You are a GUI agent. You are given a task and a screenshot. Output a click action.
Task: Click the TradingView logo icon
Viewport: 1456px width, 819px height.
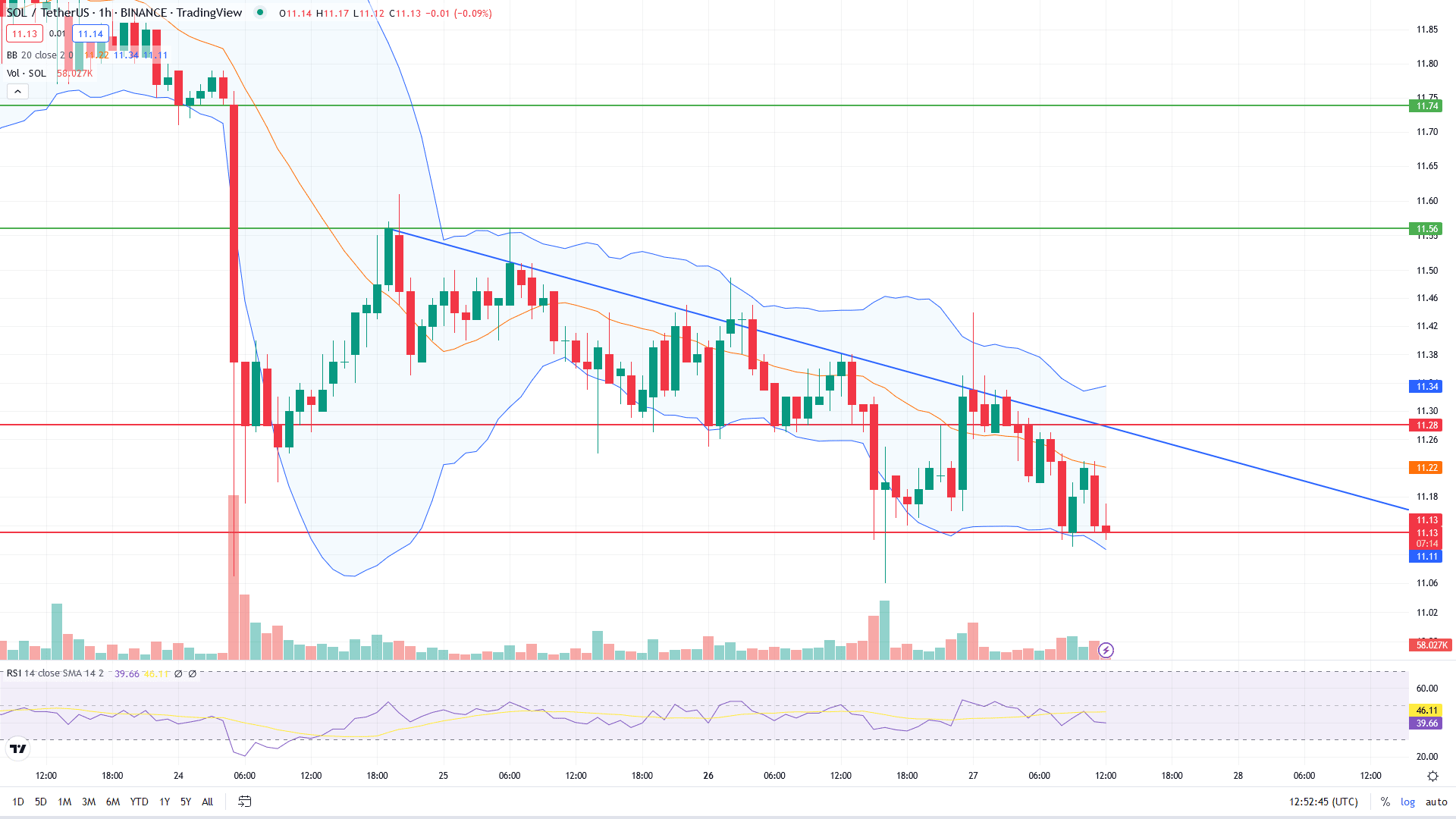[18, 749]
